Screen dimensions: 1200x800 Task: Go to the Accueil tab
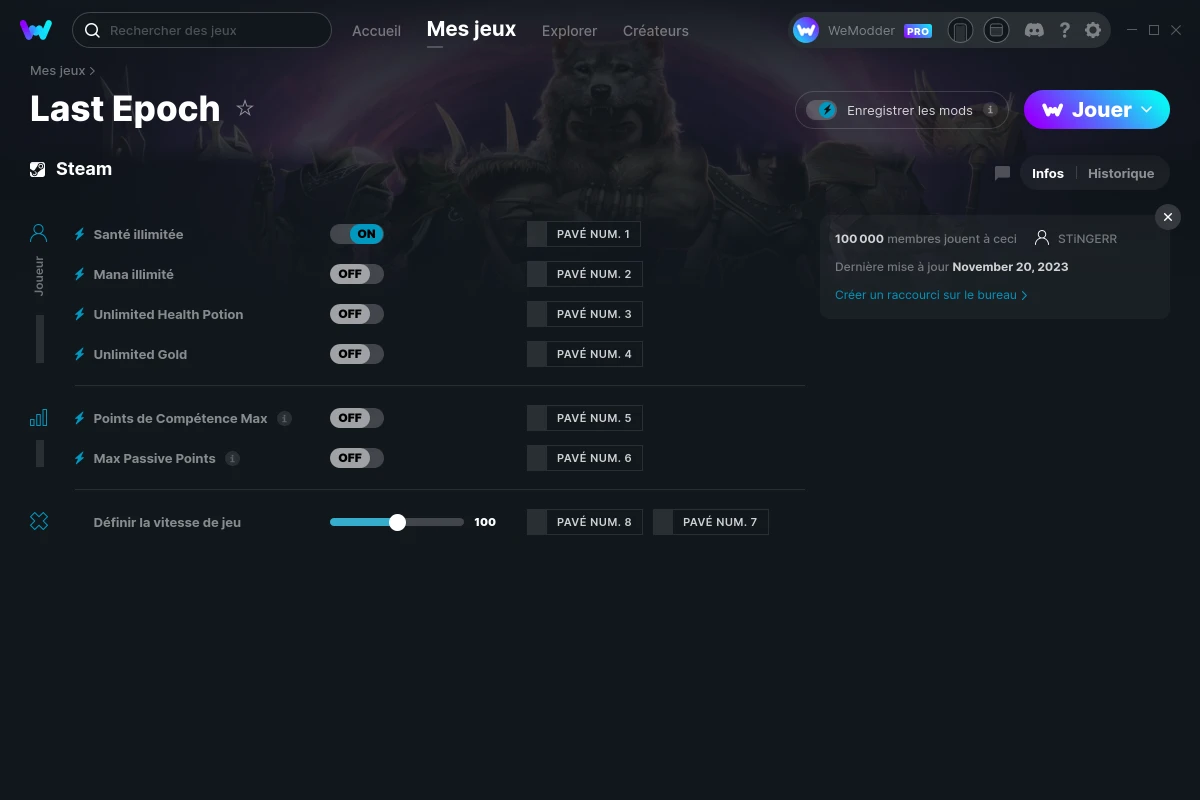pos(376,31)
